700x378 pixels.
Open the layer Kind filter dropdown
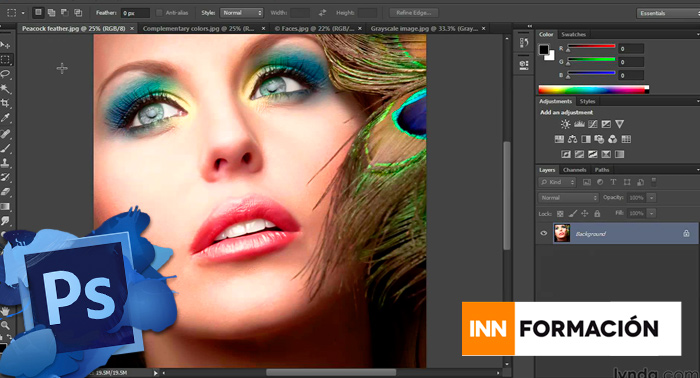tap(557, 182)
